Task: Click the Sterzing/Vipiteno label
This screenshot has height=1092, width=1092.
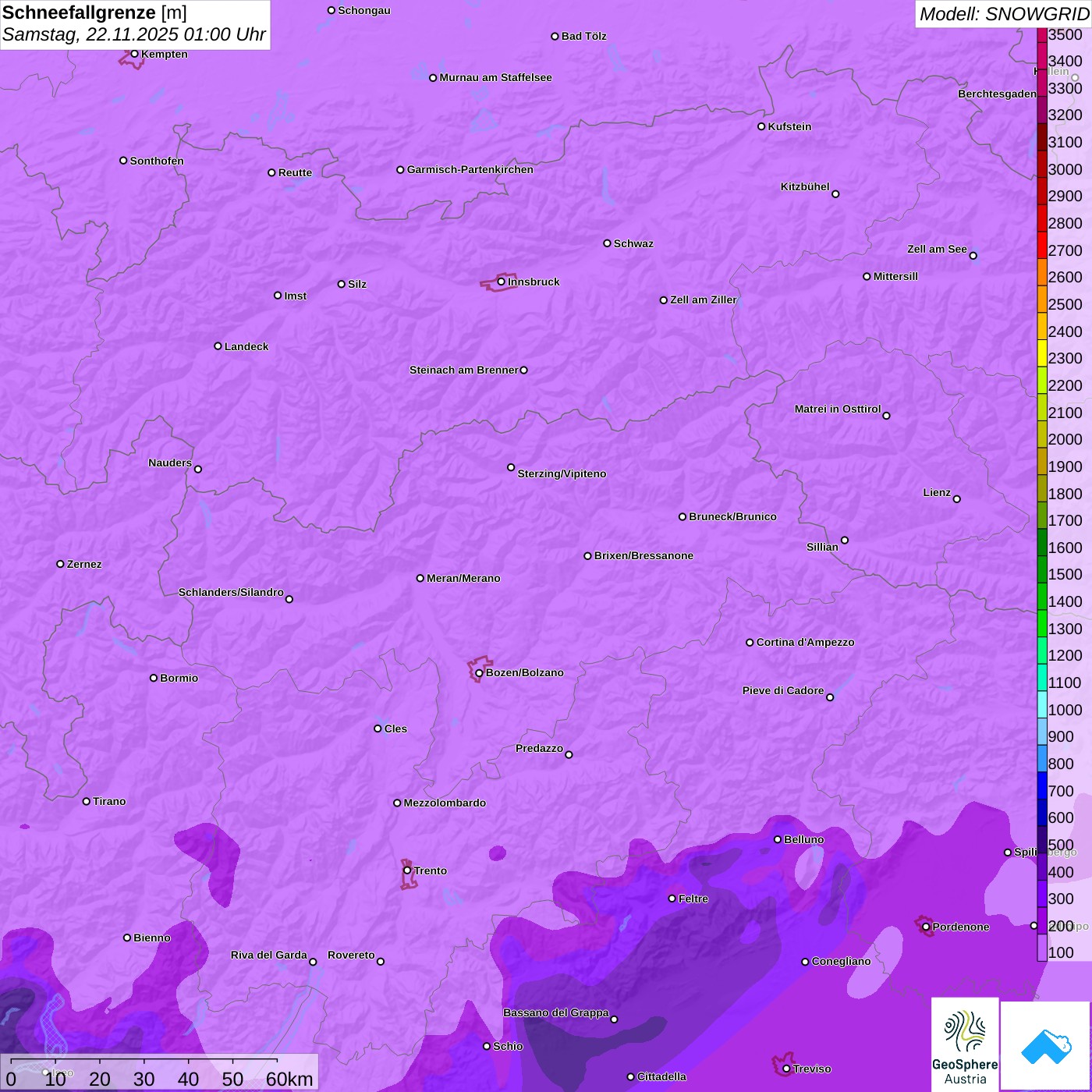Action: (x=562, y=473)
